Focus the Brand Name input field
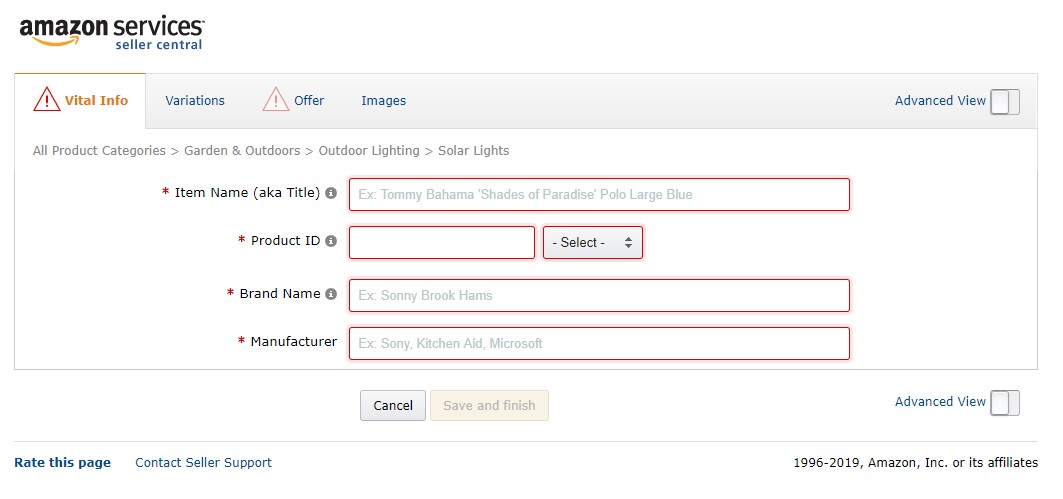Image resolution: width=1063 pixels, height=499 pixels. (599, 296)
